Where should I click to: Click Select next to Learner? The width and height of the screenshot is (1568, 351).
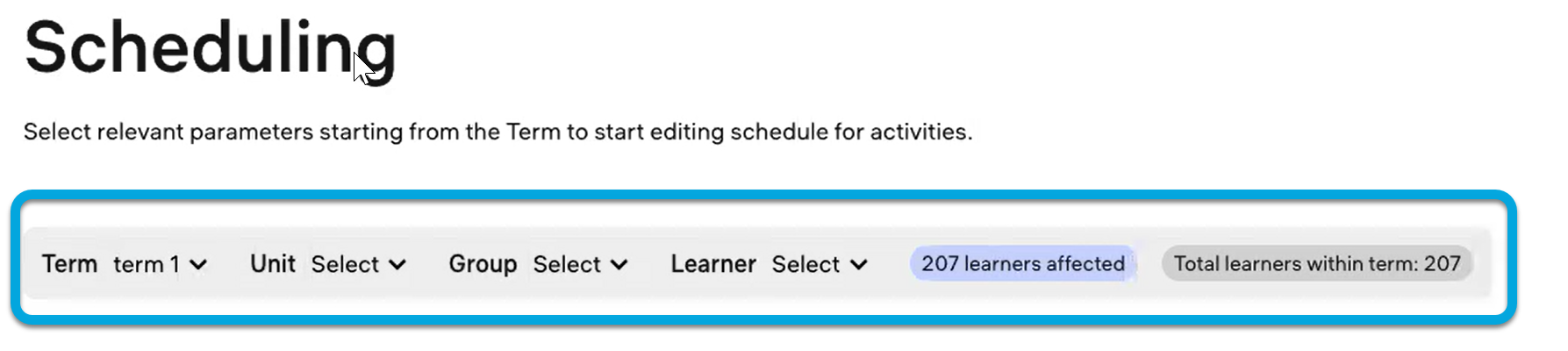tap(805, 265)
